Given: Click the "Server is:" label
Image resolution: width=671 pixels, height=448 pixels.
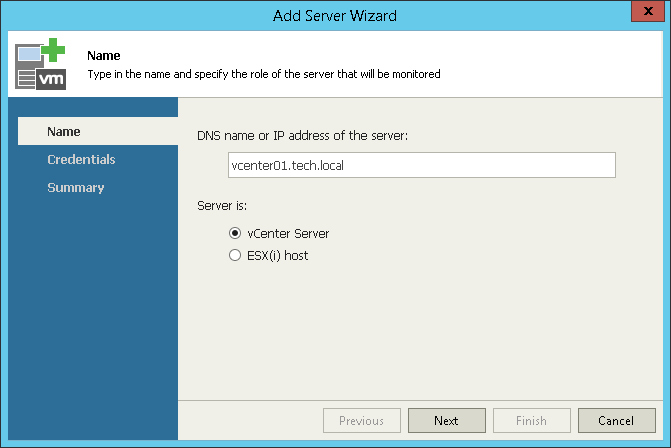Looking at the screenshot, I should 224,207.
